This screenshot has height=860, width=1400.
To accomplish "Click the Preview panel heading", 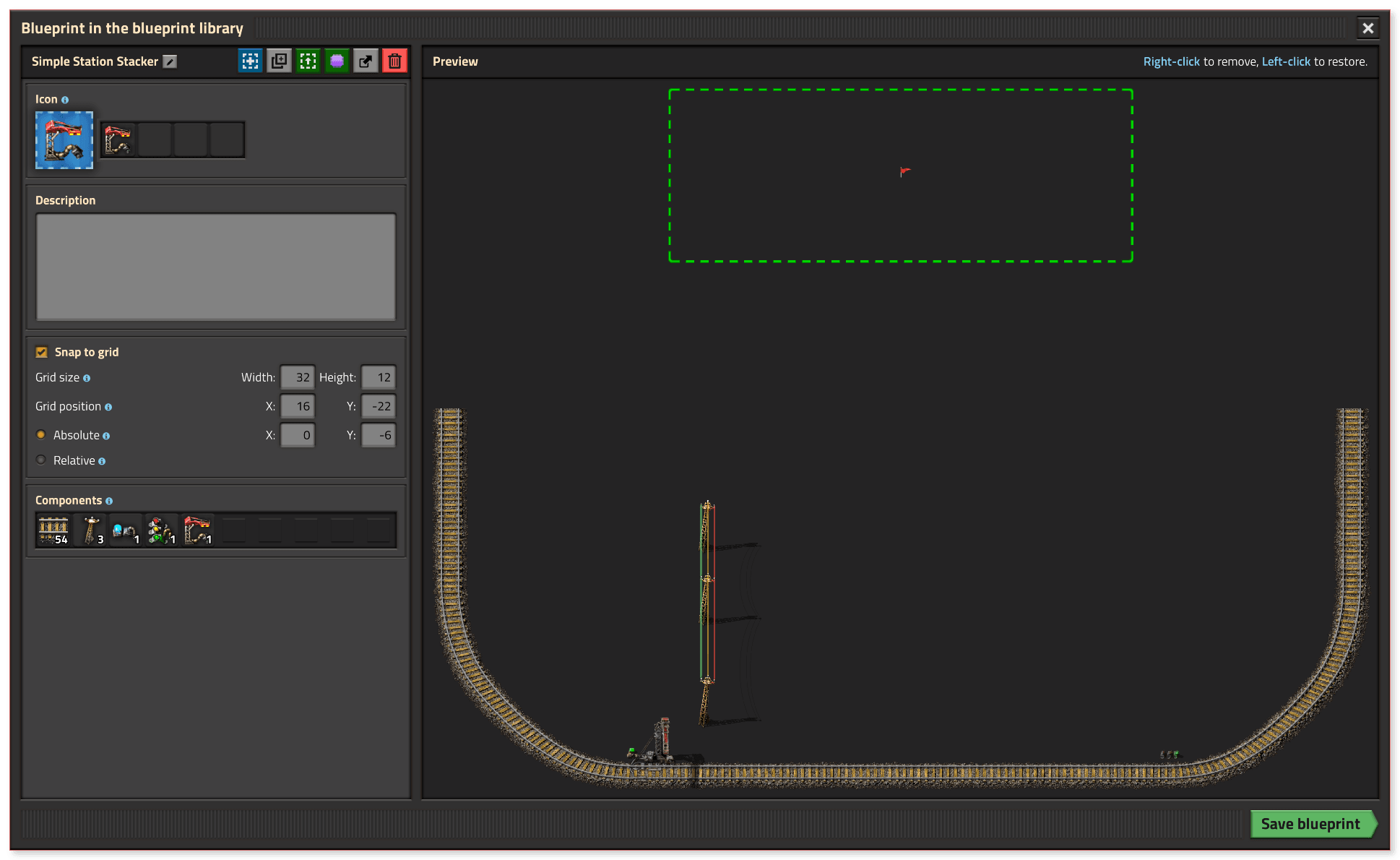I will click(455, 62).
